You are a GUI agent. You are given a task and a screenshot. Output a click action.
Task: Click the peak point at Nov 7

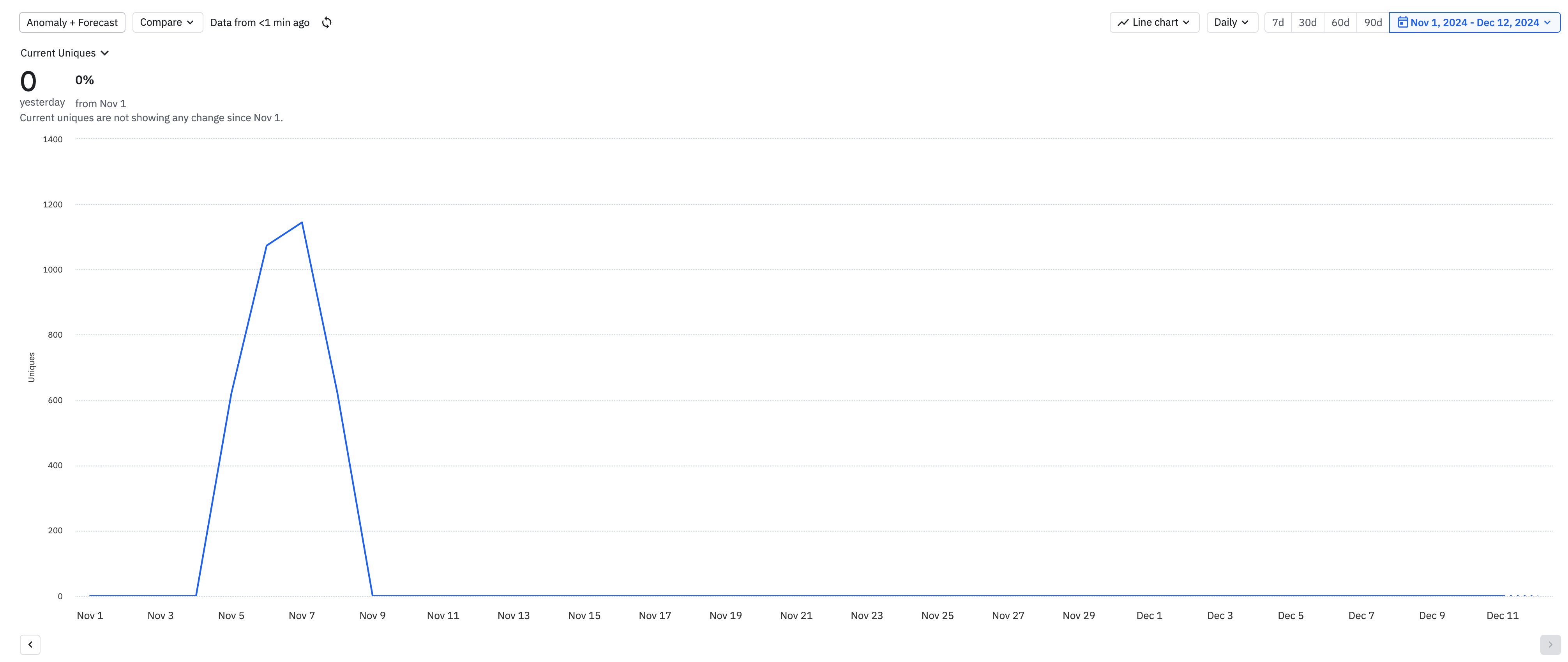tap(302, 222)
